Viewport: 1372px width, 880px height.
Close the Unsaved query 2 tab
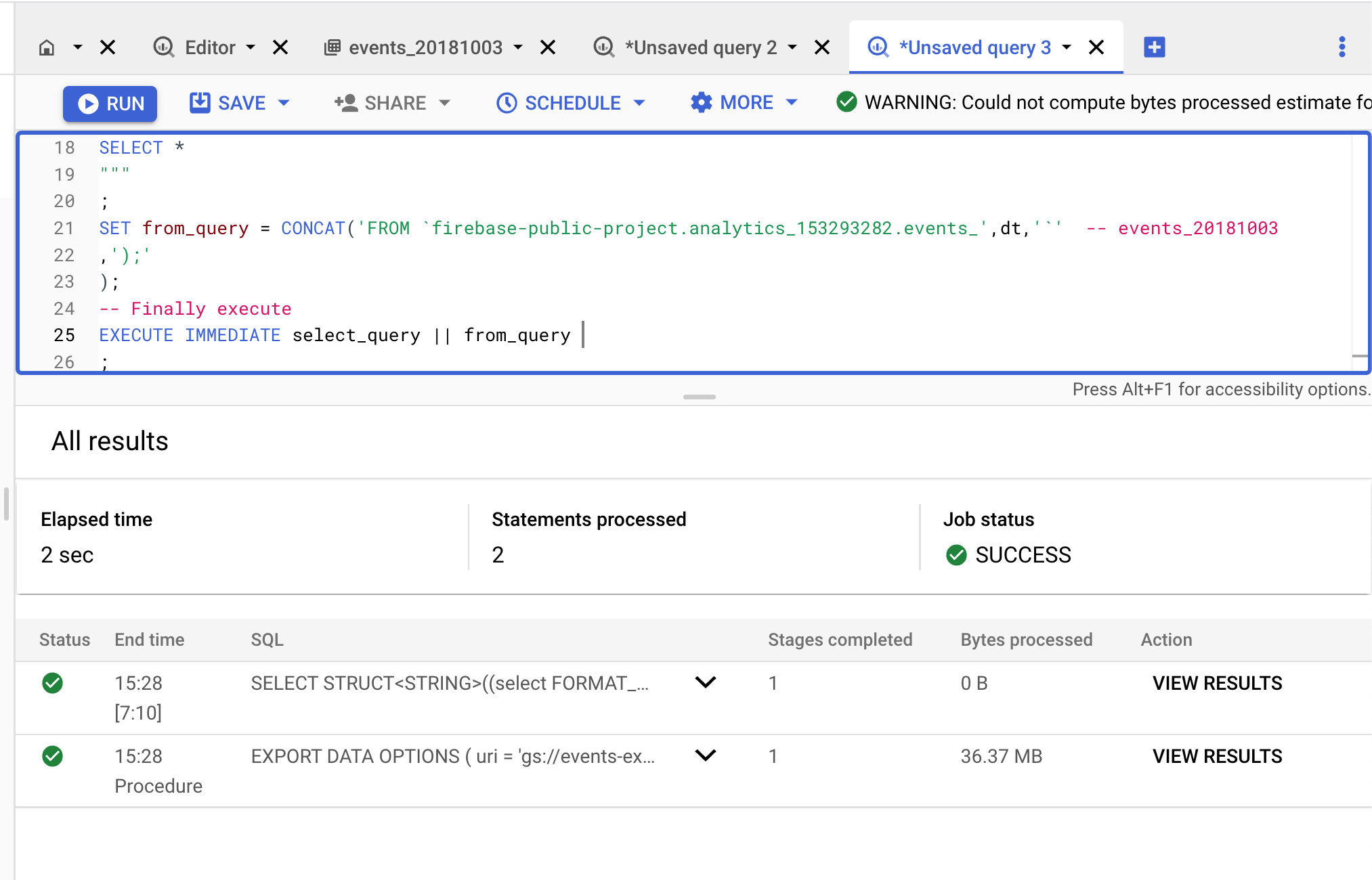[x=822, y=47]
